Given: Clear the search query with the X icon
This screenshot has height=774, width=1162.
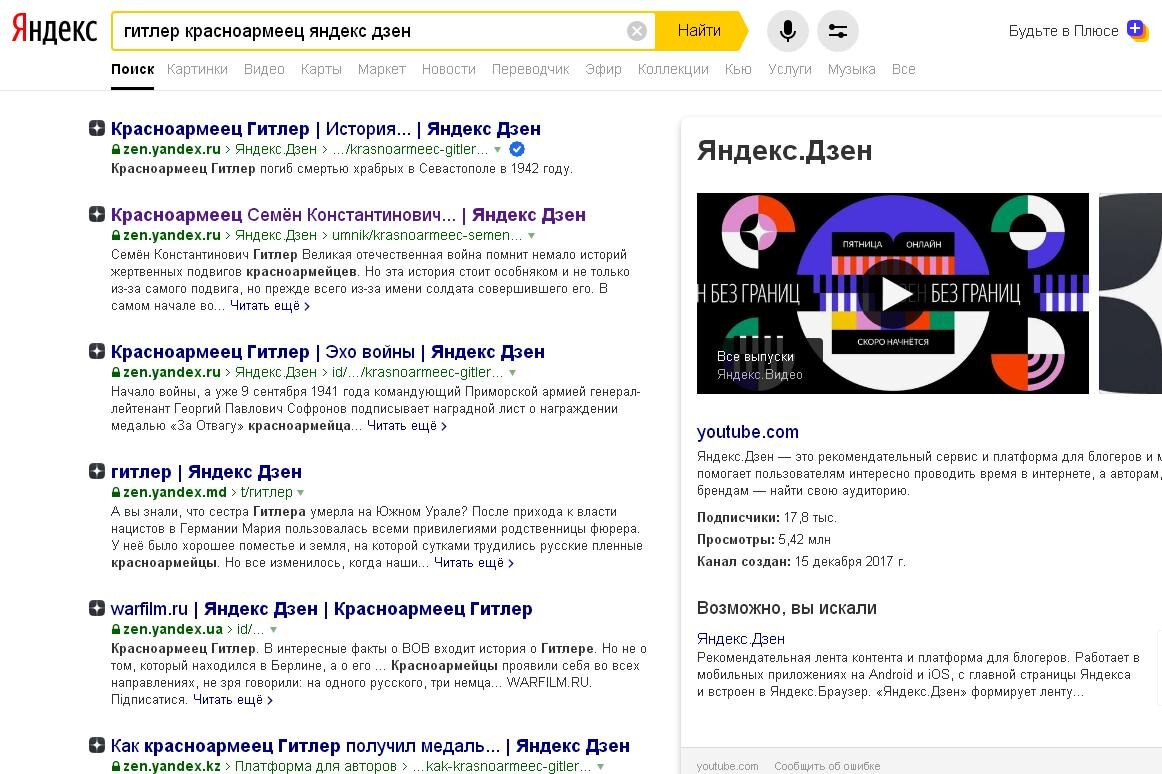Looking at the screenshot, I should (637, 31).
